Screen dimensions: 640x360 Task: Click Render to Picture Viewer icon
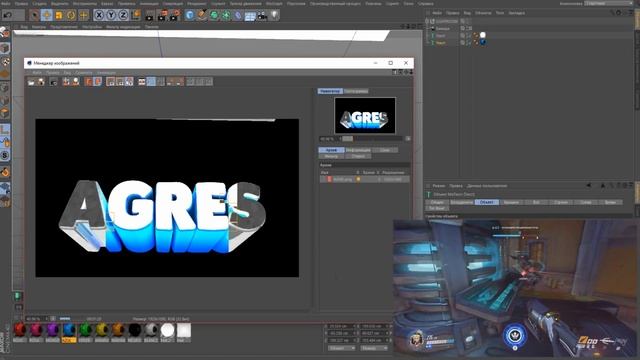(162, 16)
